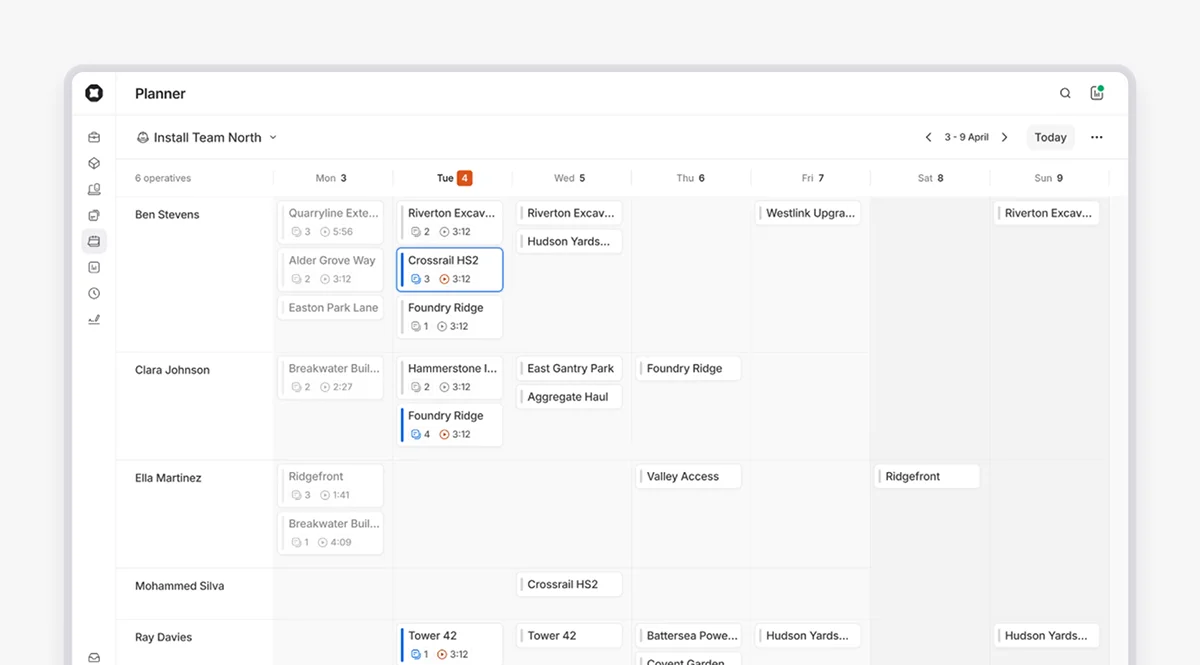Screen dimensions: 1200x665
Task: Select the Sat 8 column header
Action: click(930, 178)
